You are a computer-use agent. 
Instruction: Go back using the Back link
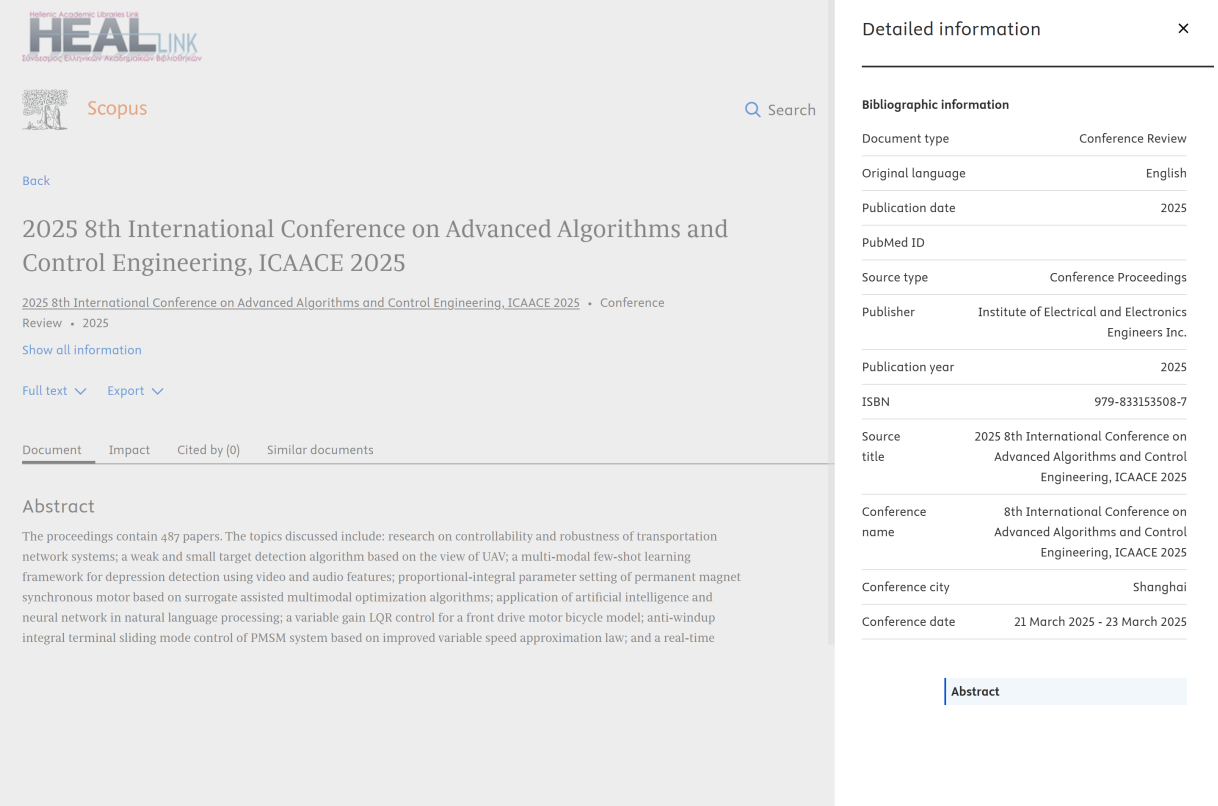[36, 181]
